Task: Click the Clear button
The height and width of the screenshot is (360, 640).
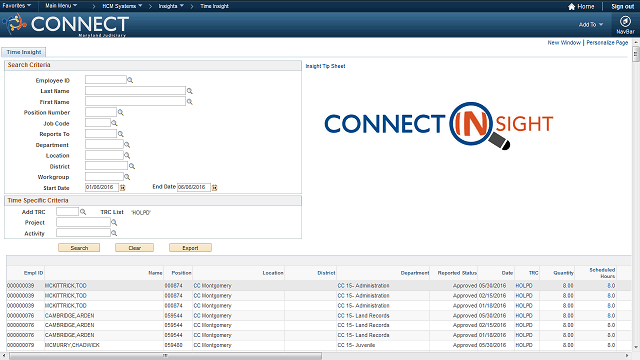Action: (134, 248)
